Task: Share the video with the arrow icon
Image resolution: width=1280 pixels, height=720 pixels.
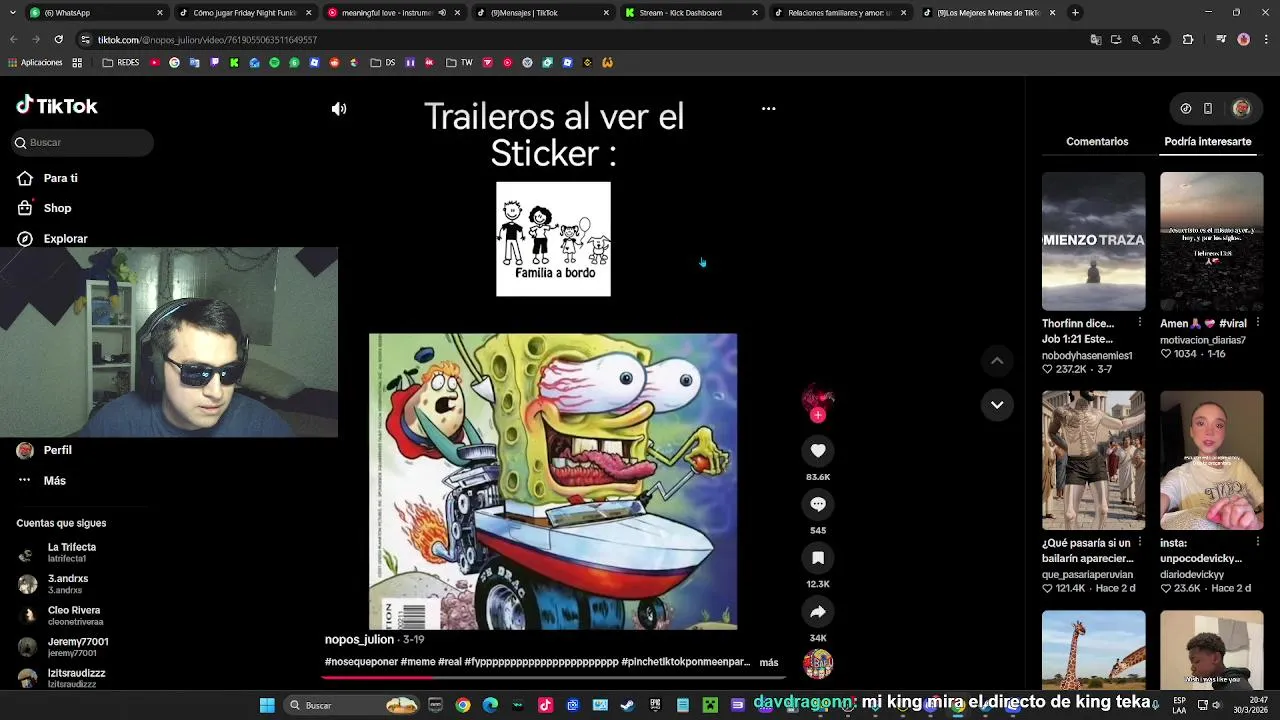Action: pyautogui.click(x=818, y=612)
